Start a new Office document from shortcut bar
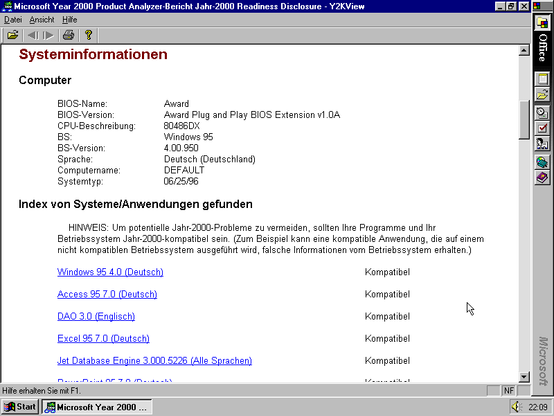The width and height of the screenshot is (554, 416). (x=542, y=79)
